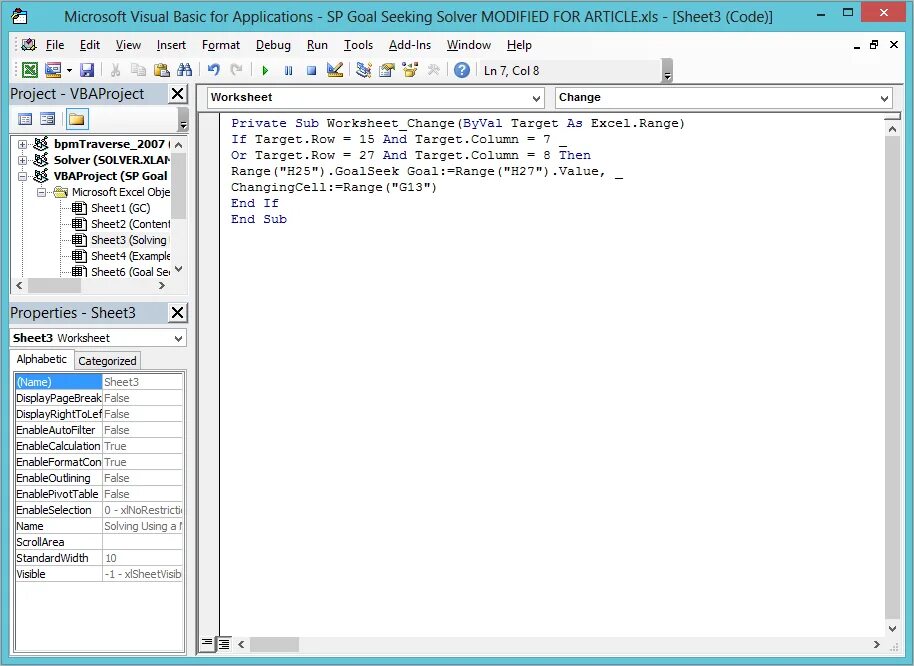Open the Object Browser toolbar icon

[410, 71]
